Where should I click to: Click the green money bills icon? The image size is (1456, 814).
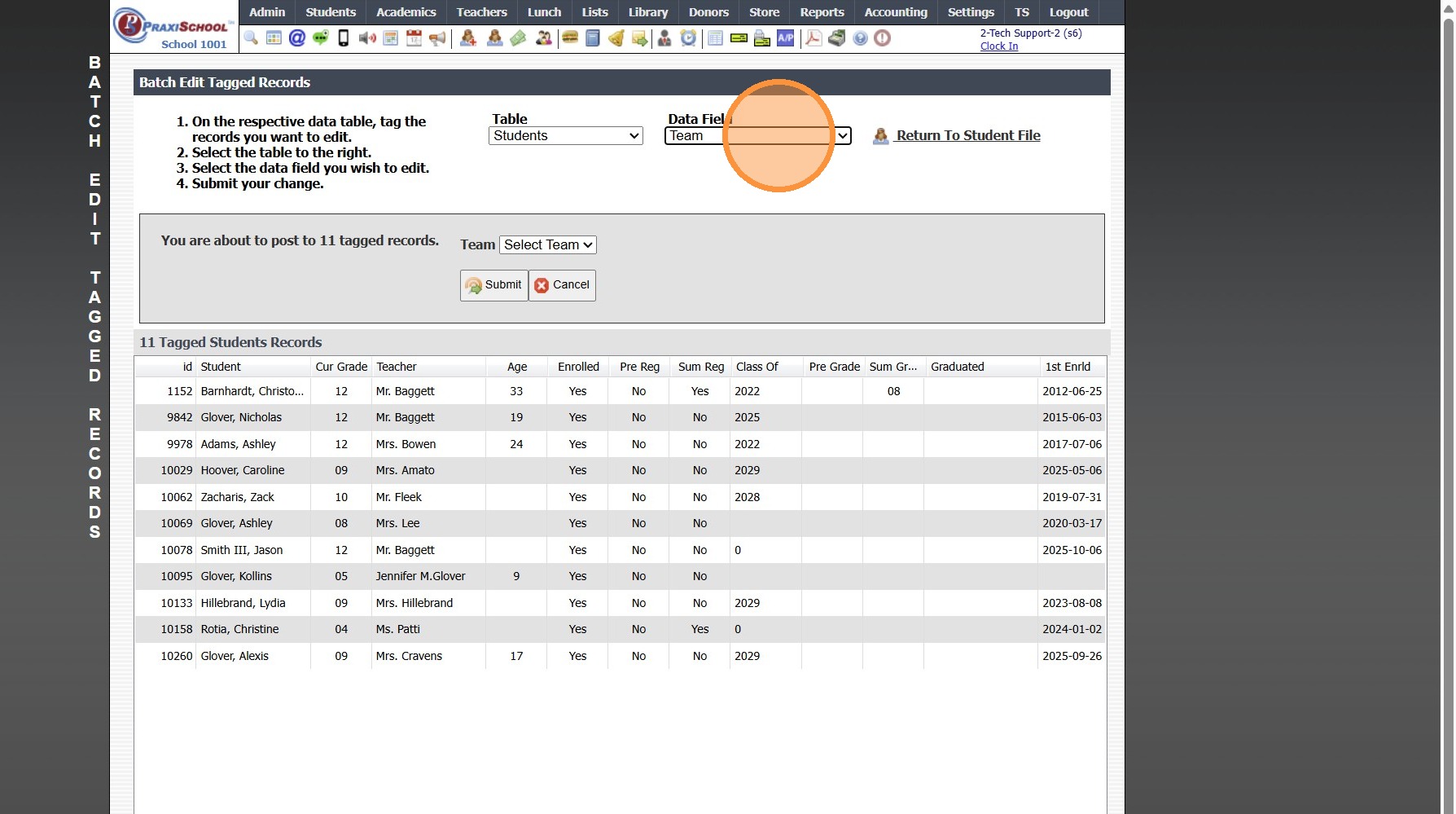(x=518, y=38)
